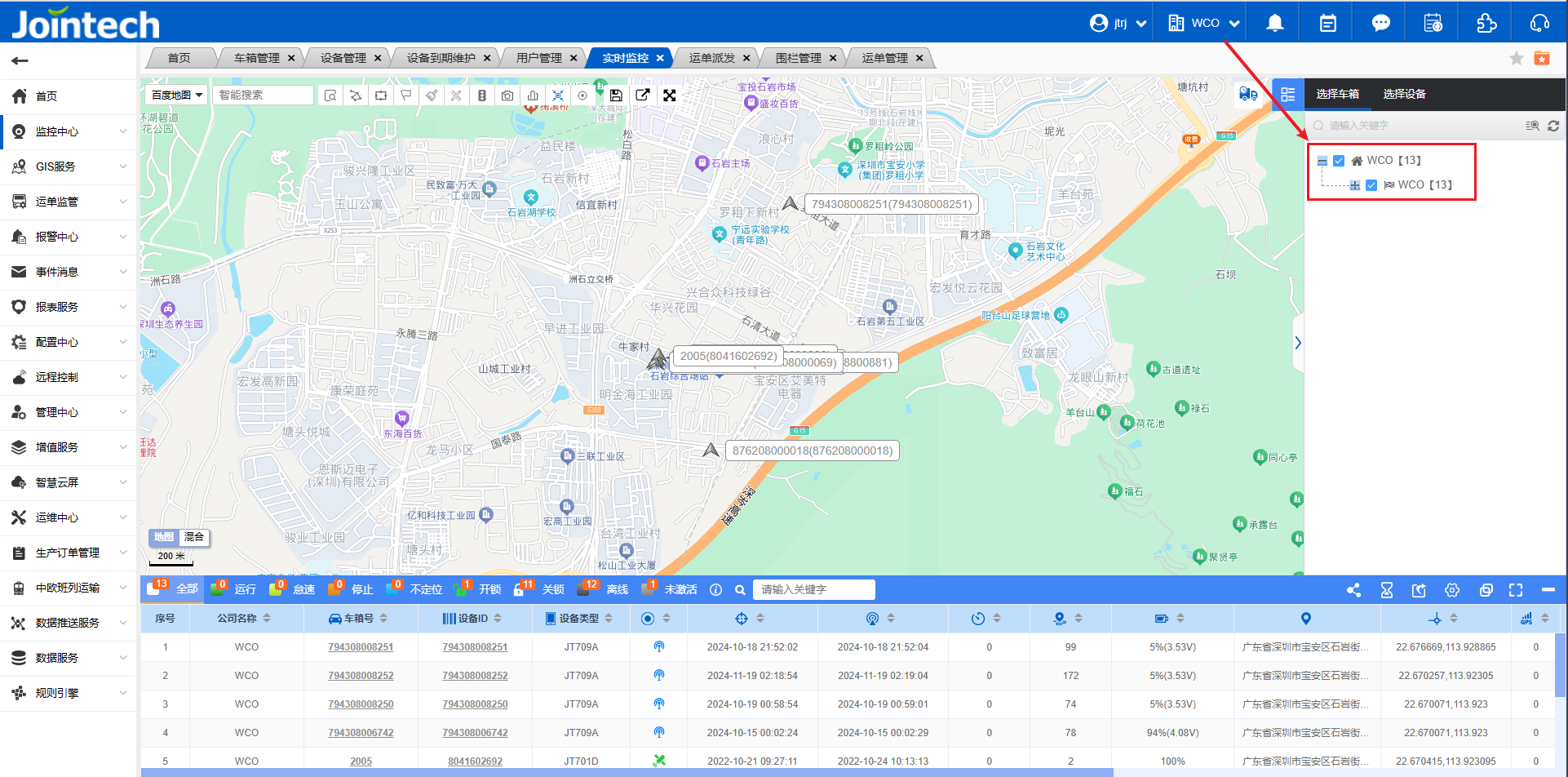Toggle fullscreen map with the four-arrow icon
Image resolution: width=1568 pixels, height=777 pixels.
point(670,95)
